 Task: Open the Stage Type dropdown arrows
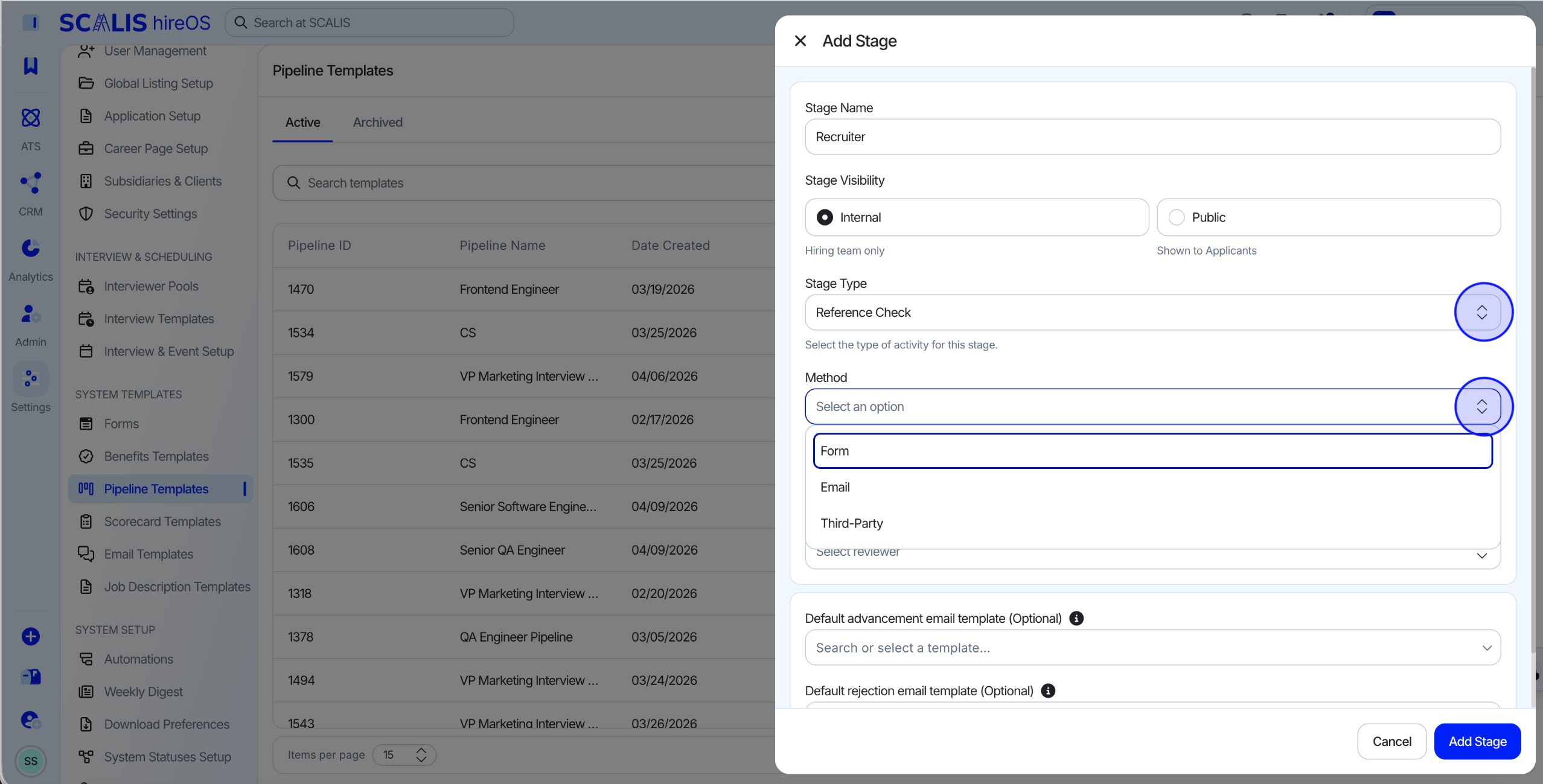click(x=1482, y=312)
